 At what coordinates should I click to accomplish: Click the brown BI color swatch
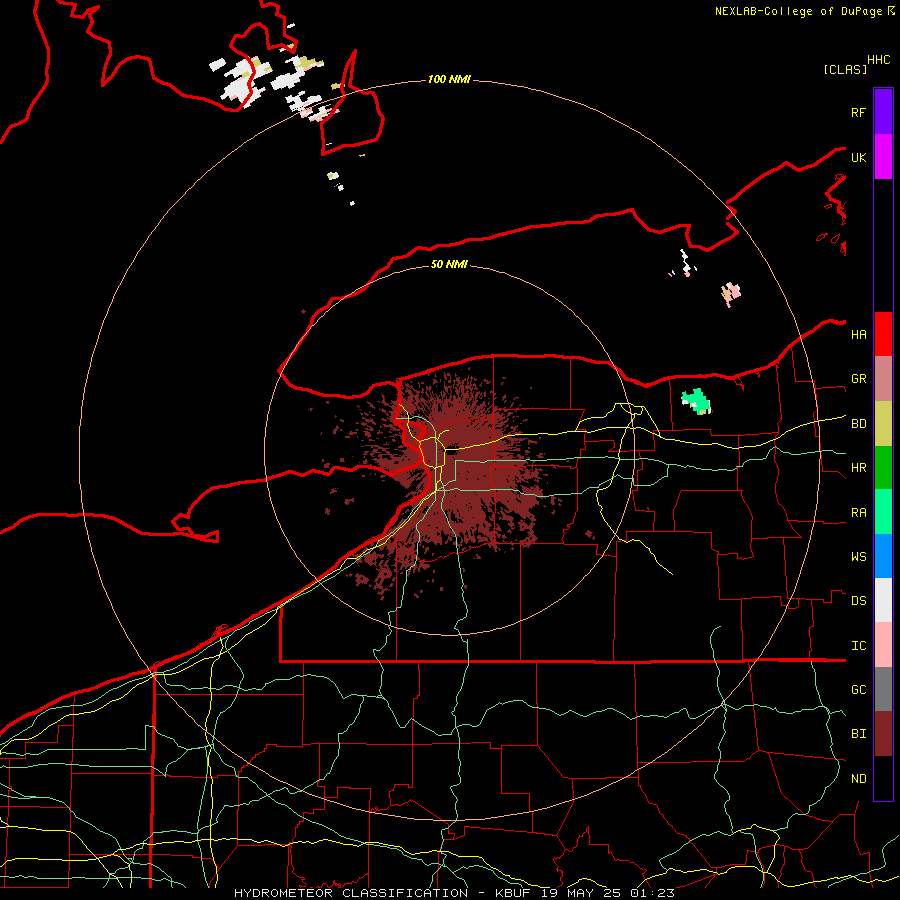[883, 734]
